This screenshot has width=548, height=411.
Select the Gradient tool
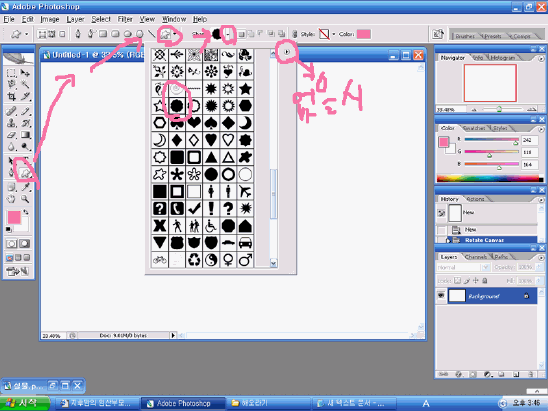click(25, 135)
